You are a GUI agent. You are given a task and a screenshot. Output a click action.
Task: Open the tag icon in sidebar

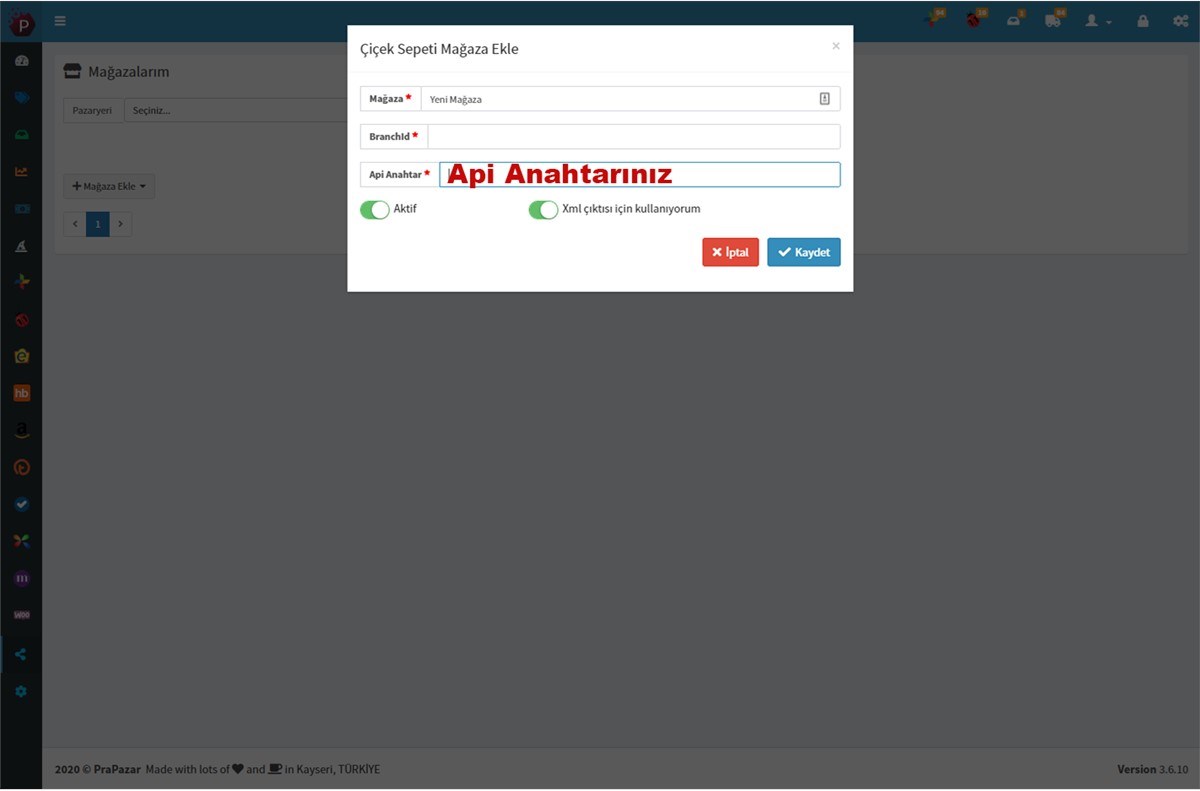[21, 98]
